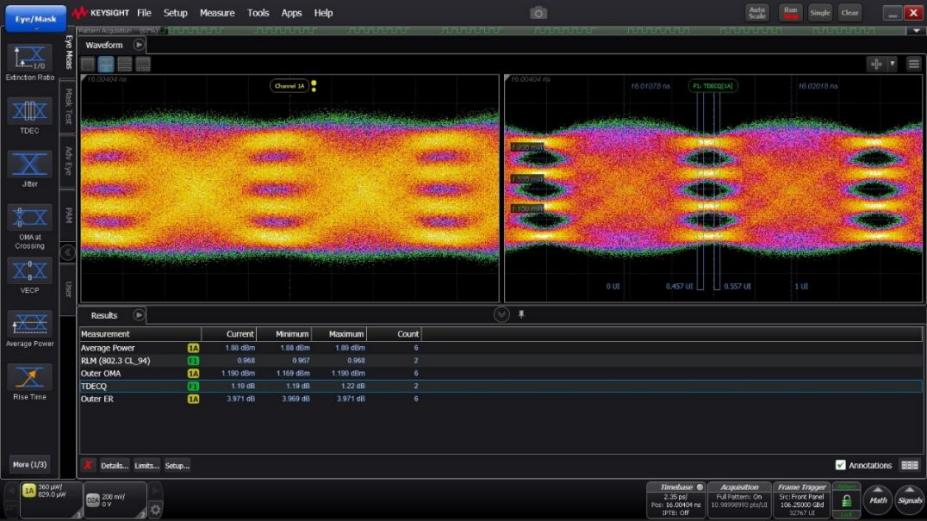Click the Auto Scale button

pyautogui.click(x=757, y=13)
